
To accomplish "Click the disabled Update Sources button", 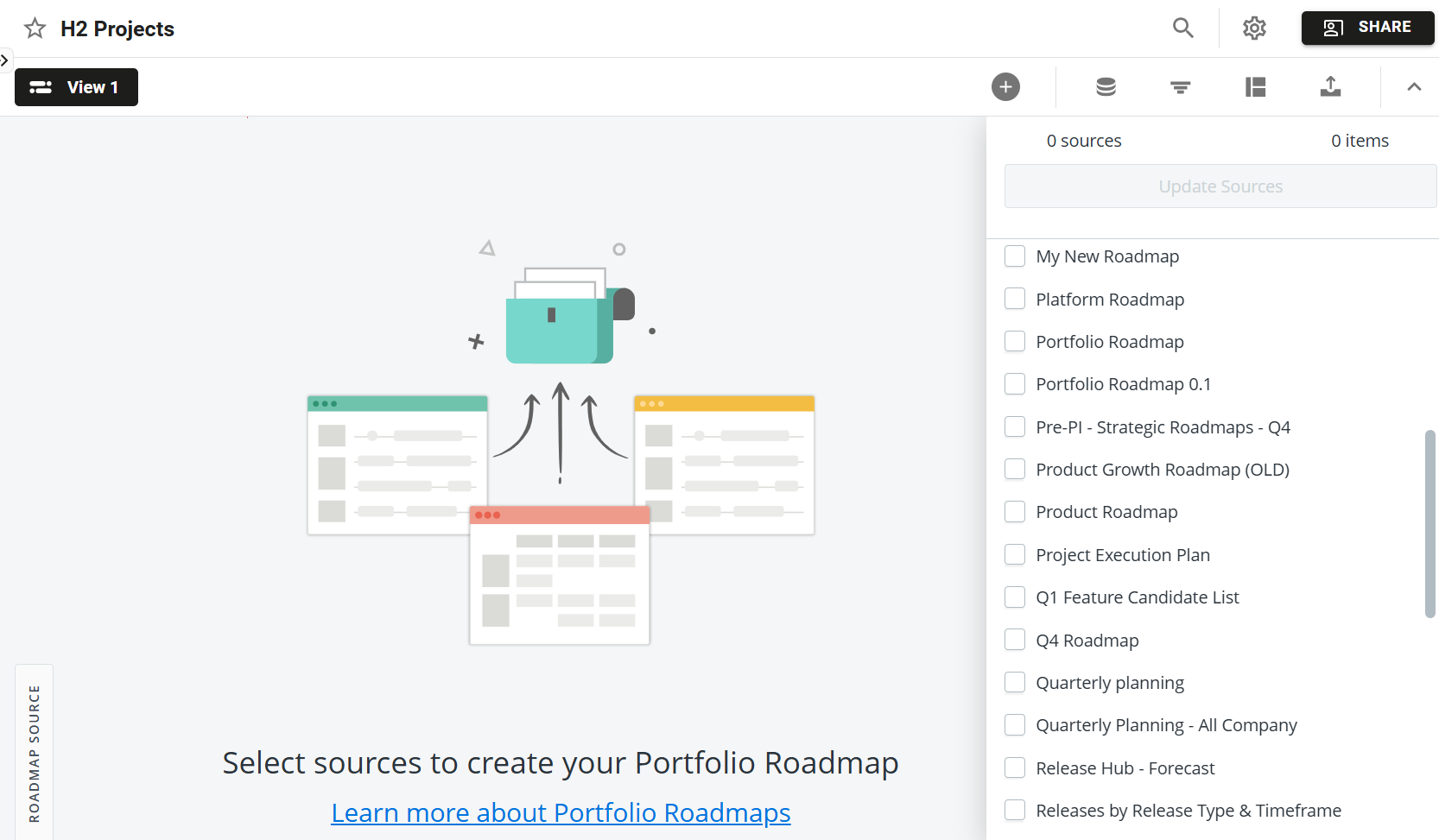I will (x=1220, y=186).
